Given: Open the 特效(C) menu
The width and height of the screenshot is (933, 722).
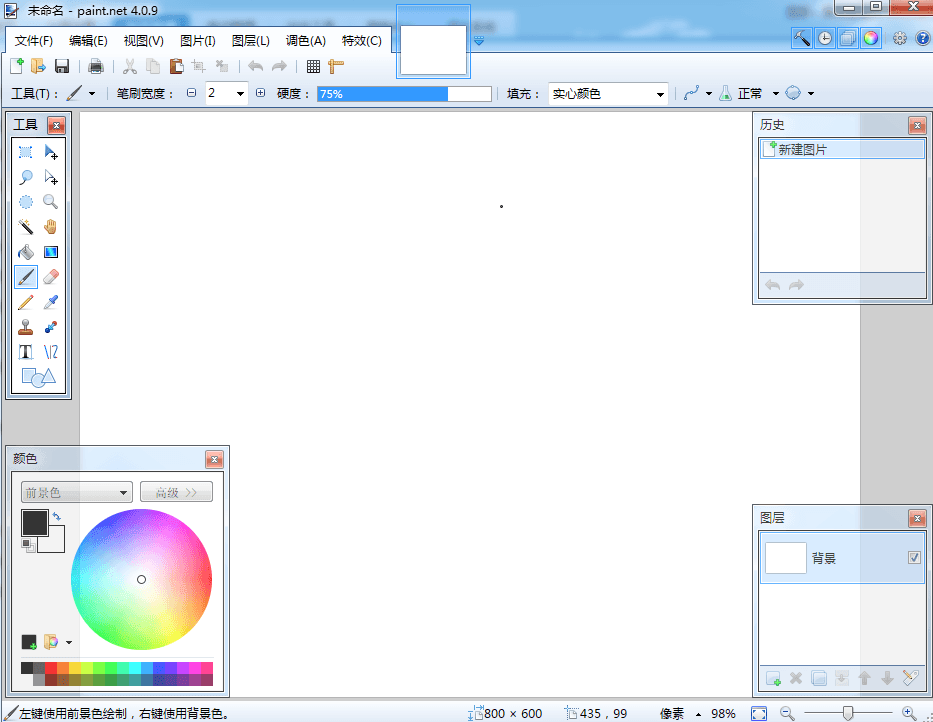Looking at the screenshot, I should tap(361, 41).
